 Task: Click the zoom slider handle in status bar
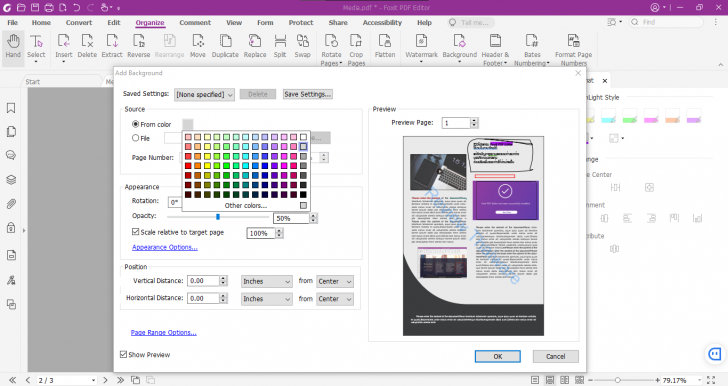pos(618,380)
